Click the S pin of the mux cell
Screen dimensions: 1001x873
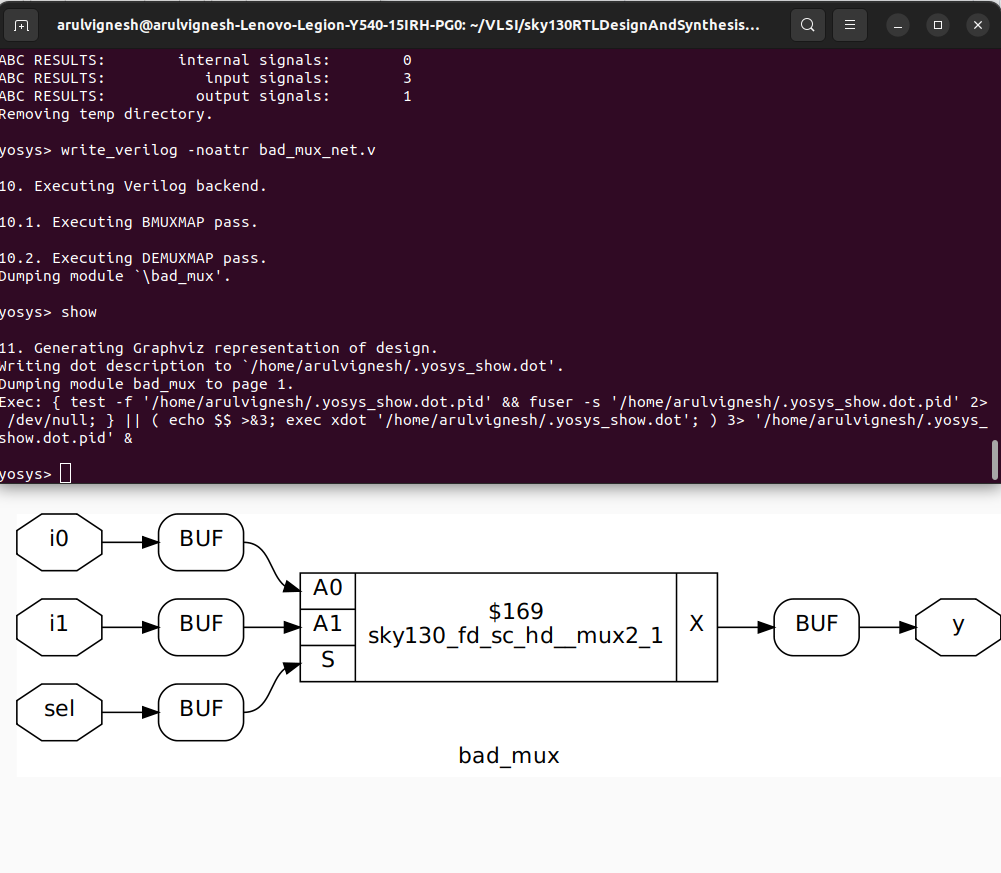click(326, 660)
